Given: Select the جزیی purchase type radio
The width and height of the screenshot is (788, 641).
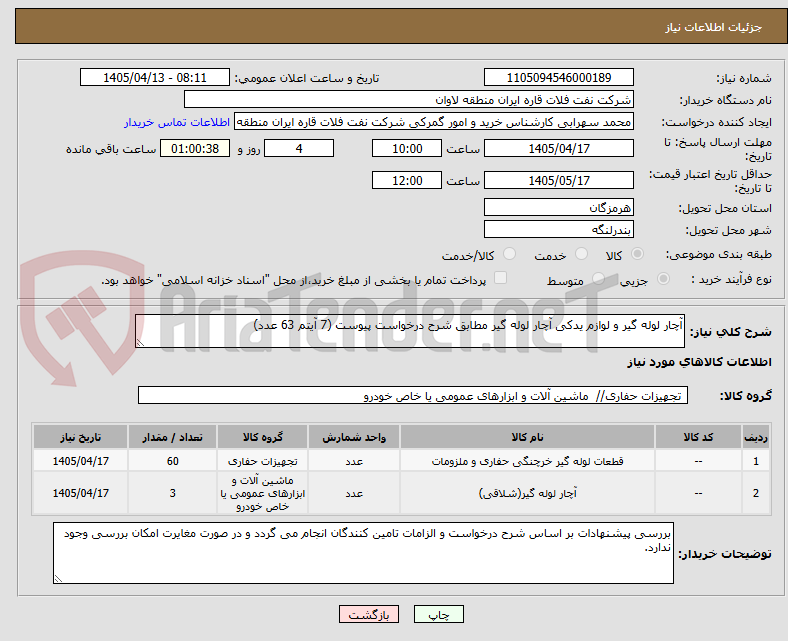Looking at the screenshot, I should pyautogui.click(x=663, y=279).
